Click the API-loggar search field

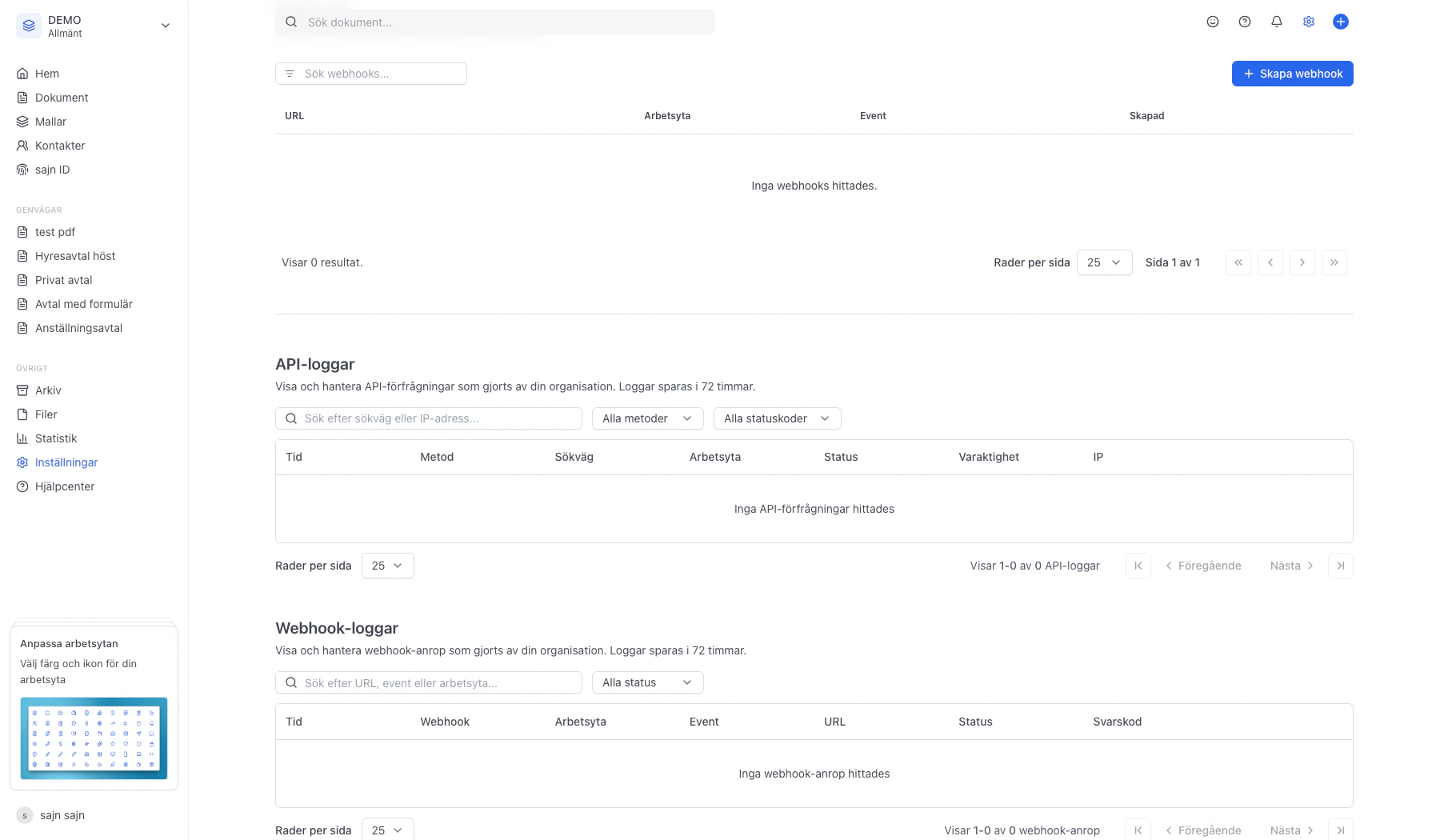point(429,418)
